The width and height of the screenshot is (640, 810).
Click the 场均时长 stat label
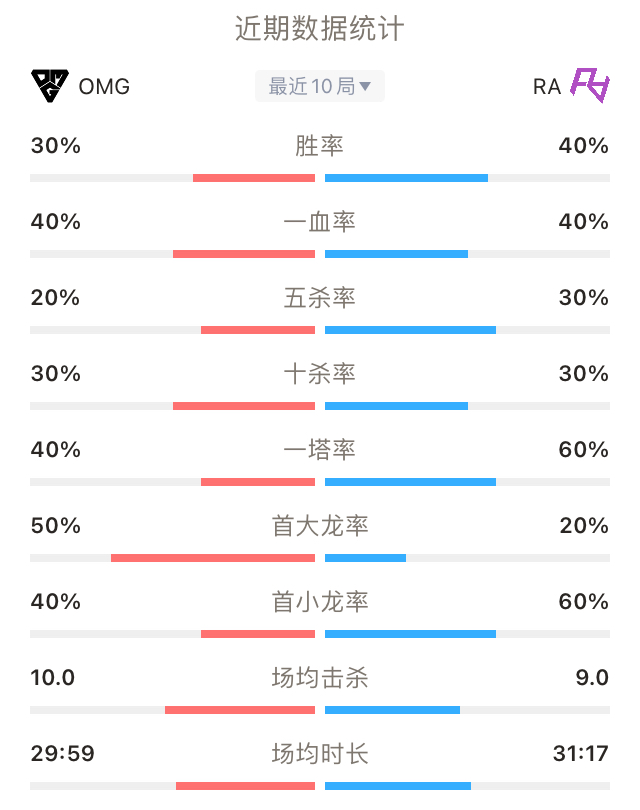pyautogui.click(x=320, y=753)
